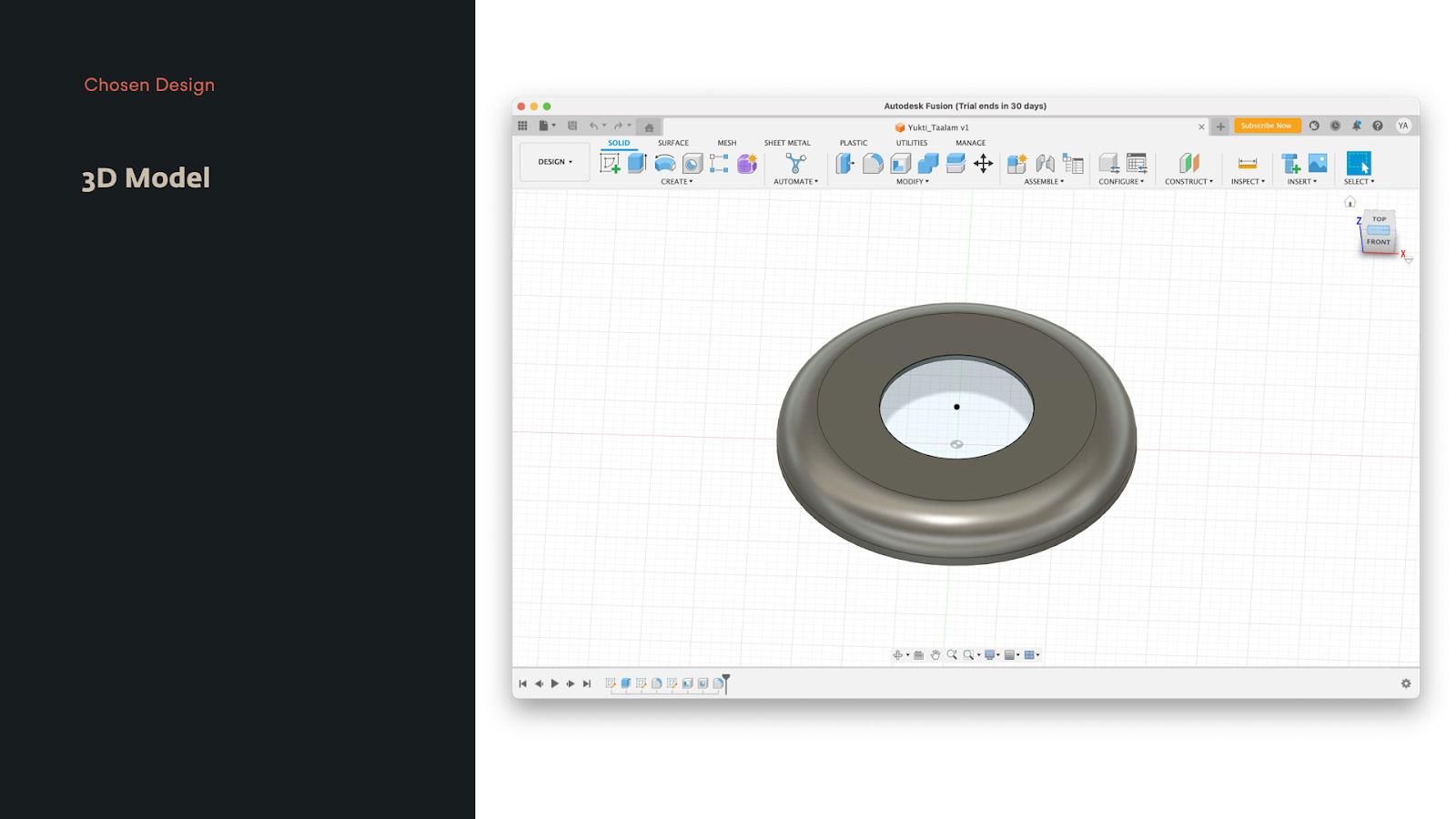
Task: Open the Bill of Materials icon
Action: click(x=1073, y=163)
